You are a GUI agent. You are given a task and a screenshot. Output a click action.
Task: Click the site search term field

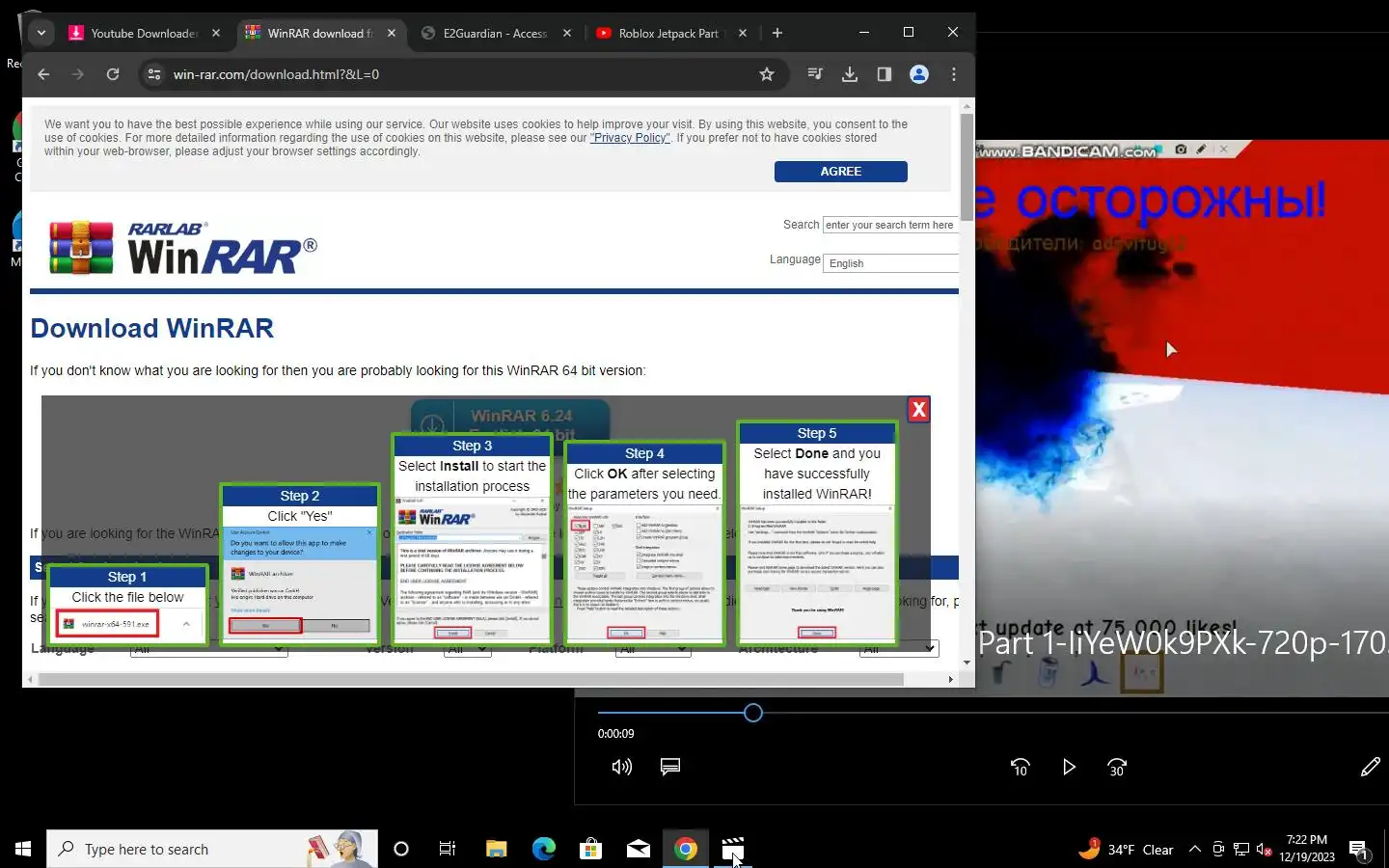click(890, 225)
